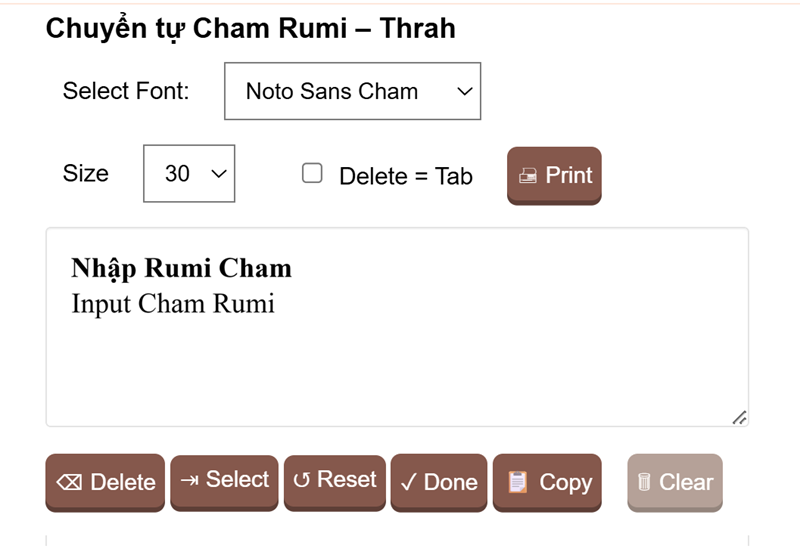The height and width of the screenshot is (555, 800).
Task: Click the size dropdown chevron arrow
Action: tap(219, 174)
